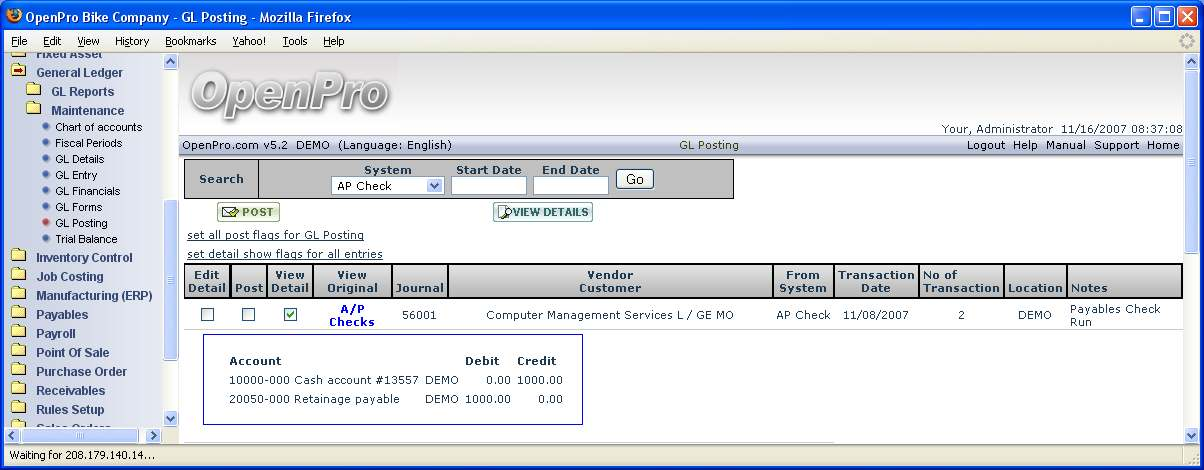Check the Edit Detail checkbox
Viewport: 1204px width, 470px height.
tap(207, 315)
